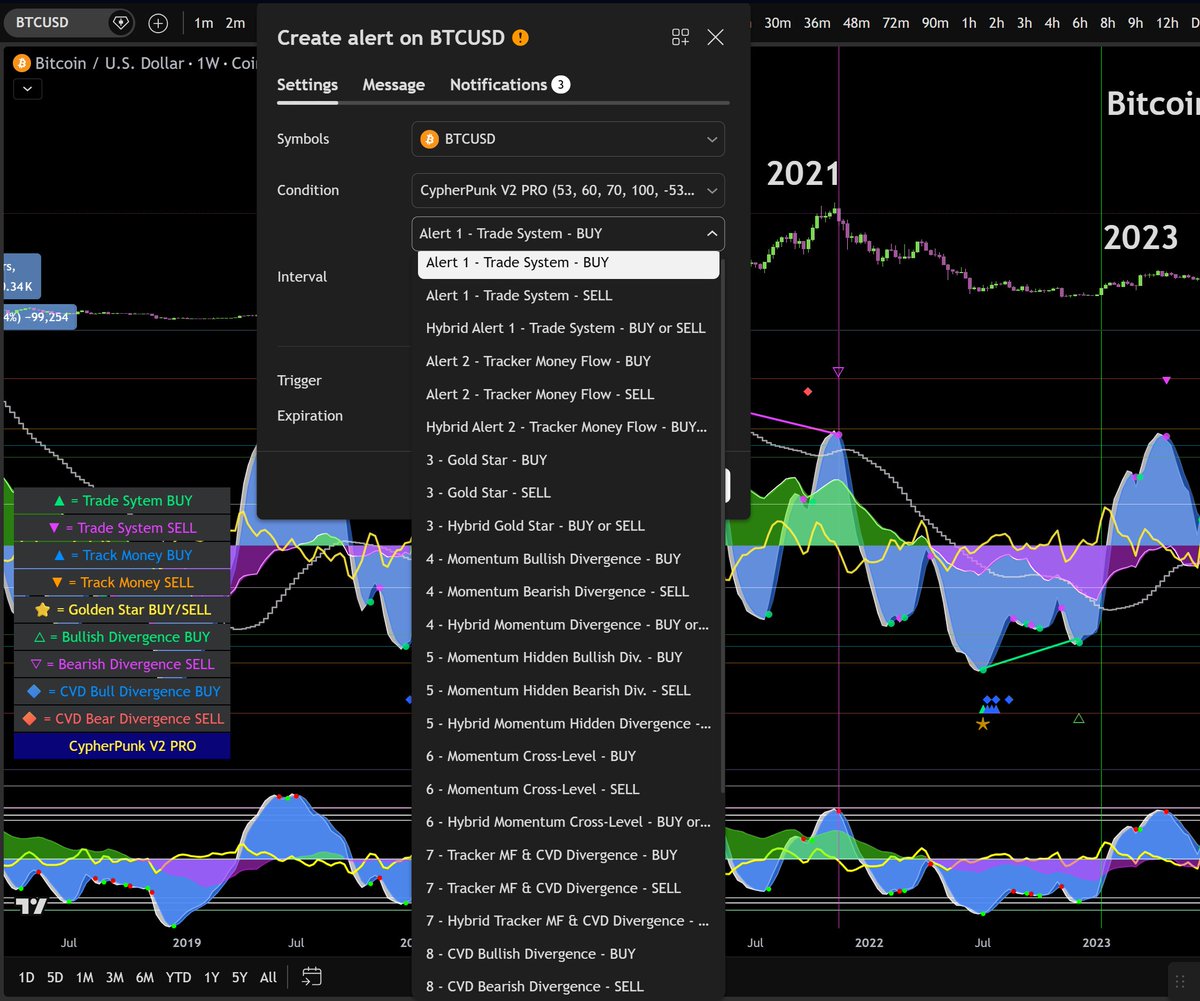This screenshot has width=1200, height=1001.
Task: Choose 7 - Hybrid Tracker MF & CVD Divergence
Action: coord(568,921)
